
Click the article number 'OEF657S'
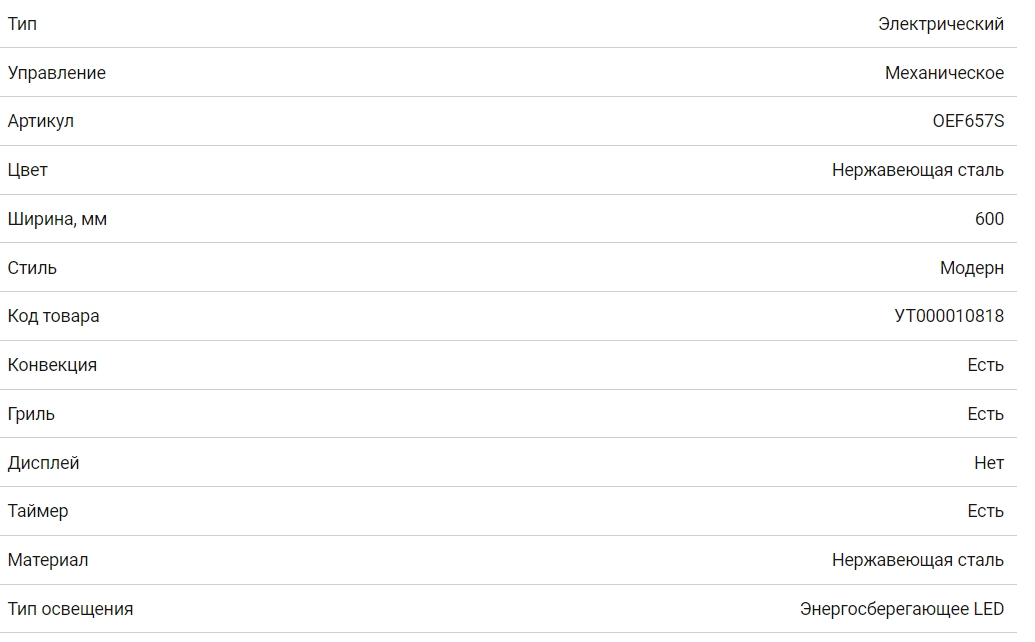pyautogui.click(x=967, y=121)
